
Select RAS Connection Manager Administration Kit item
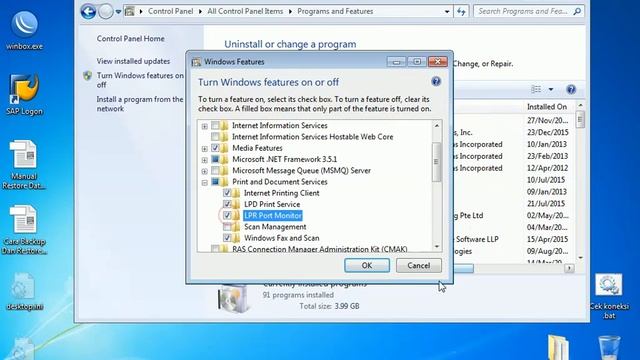pyautogui.click(x=319, y=249)
